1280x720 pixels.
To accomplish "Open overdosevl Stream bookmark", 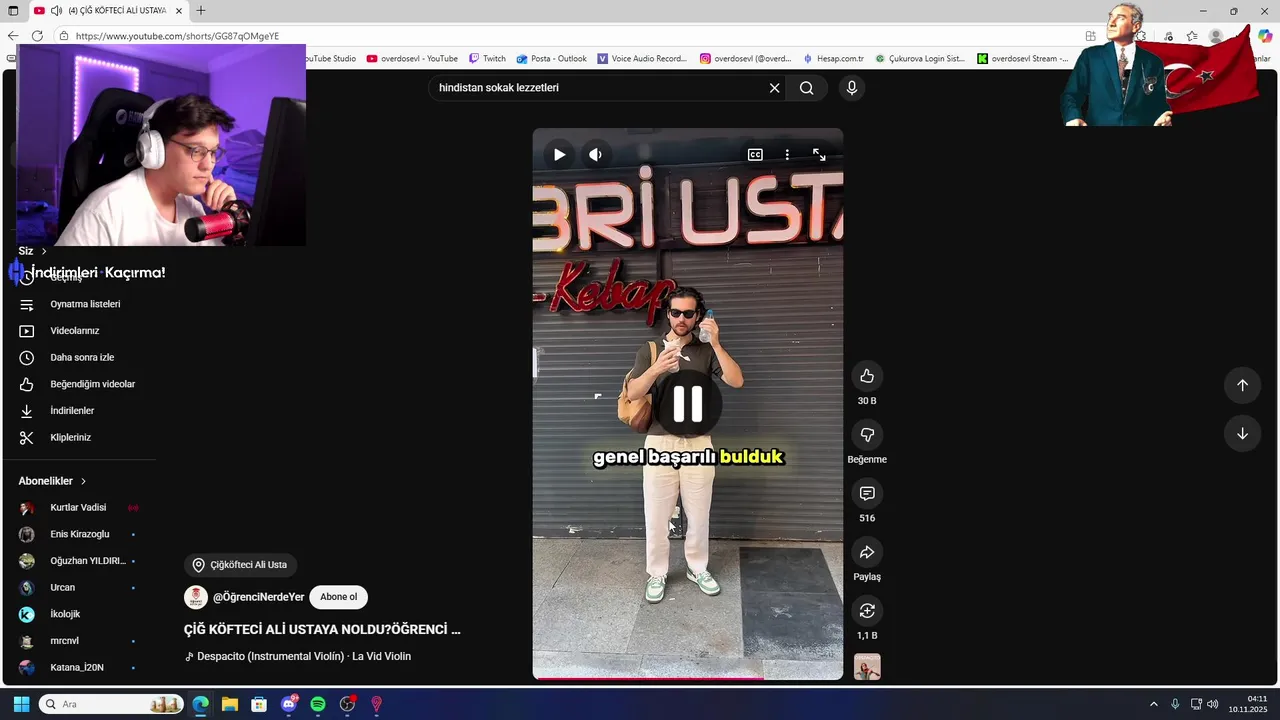I will (x=1024, y=59).
